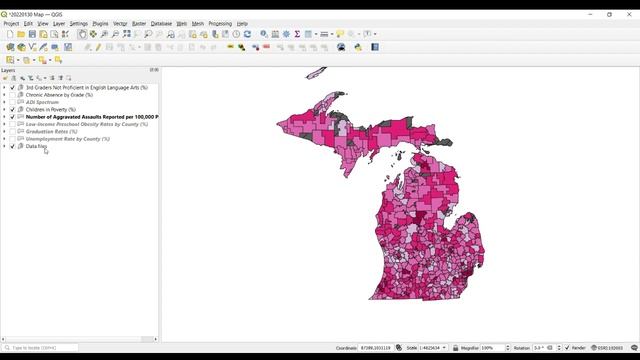Click the Refresh map icon
This screenshot has width=640, height=360.
[247, 34]
